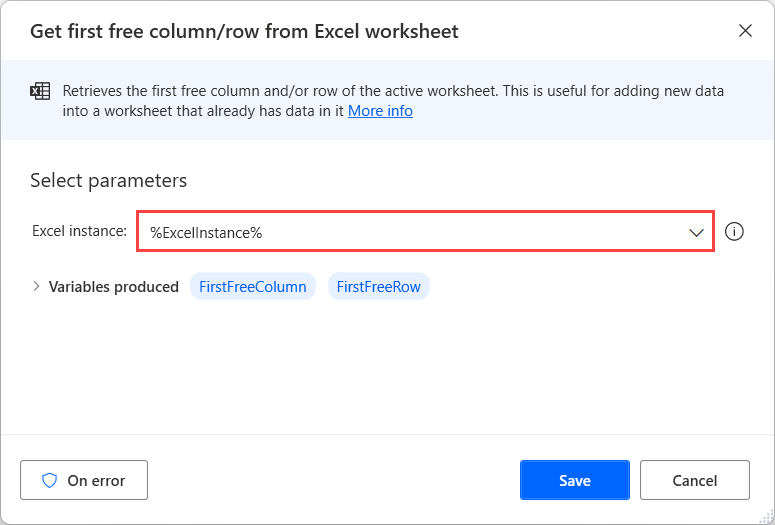Select the FirstFreeColumn variable chip
Image resolution: width=775 pixels, height=525 pixels.
pos(253,287)
